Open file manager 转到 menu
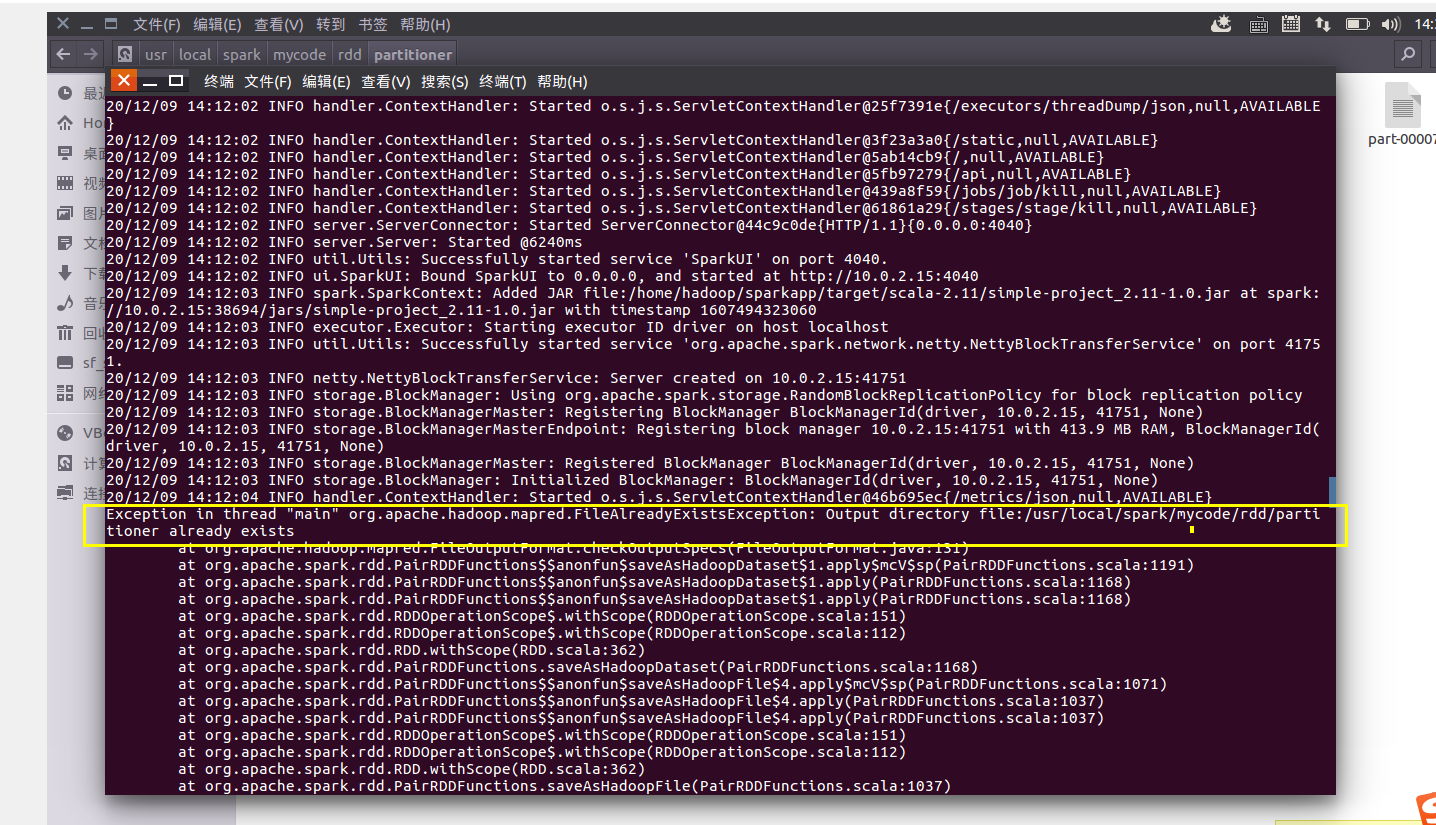This screenshot has height=825, width=1436. pos(330,24)
